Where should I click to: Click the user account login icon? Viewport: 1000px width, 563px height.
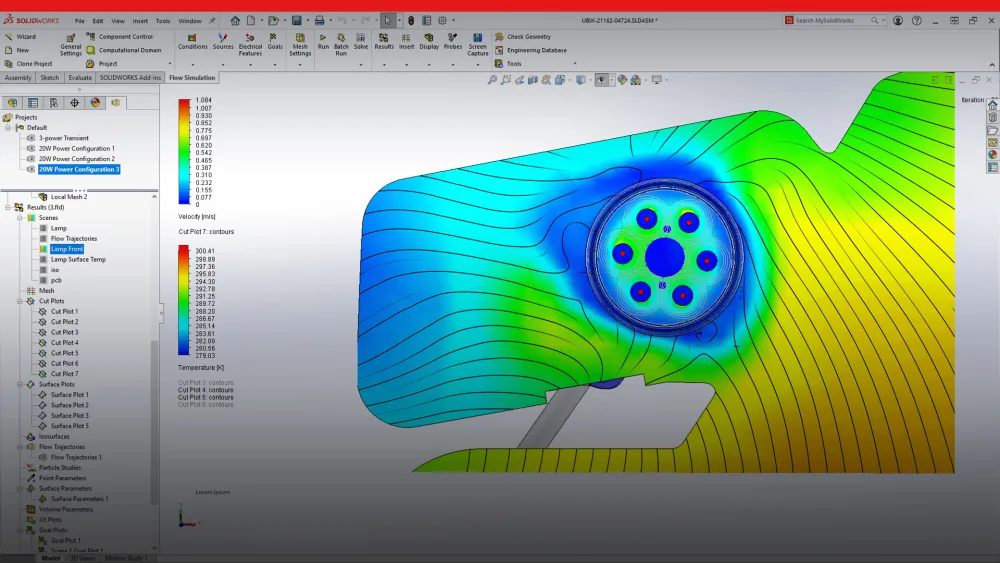(x=898, y=20)
